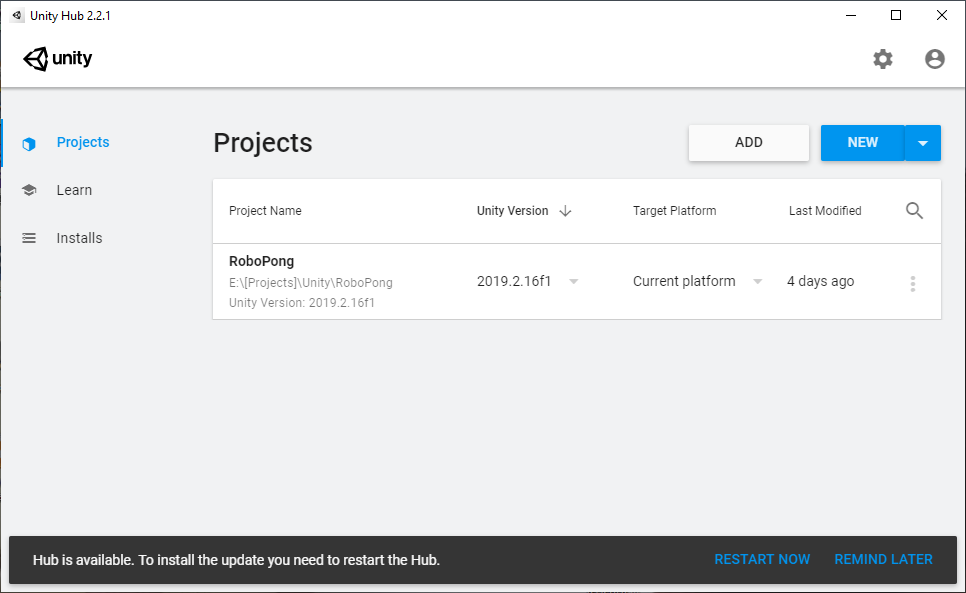Choose REMIND LATER in update banner
The height and width of the screenshot is (593, 966).
coord(883,559)
